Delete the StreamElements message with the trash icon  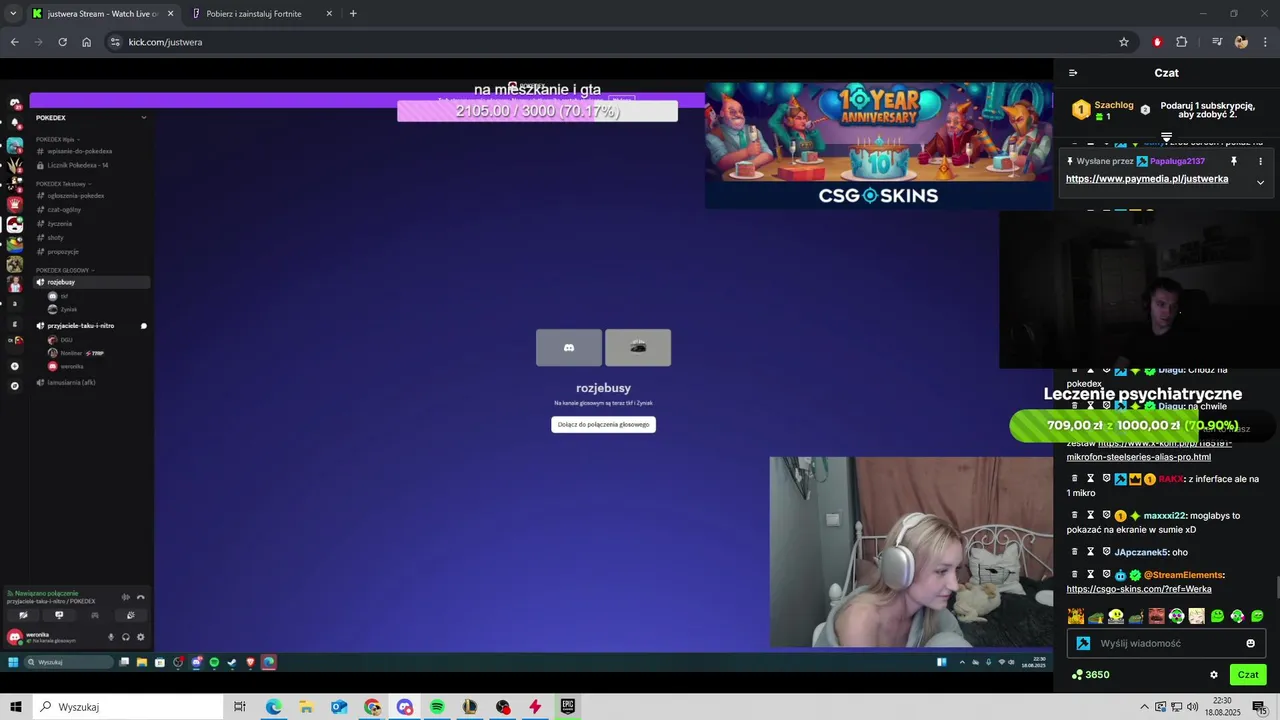pyautogui.click(x=1075, y=575)
